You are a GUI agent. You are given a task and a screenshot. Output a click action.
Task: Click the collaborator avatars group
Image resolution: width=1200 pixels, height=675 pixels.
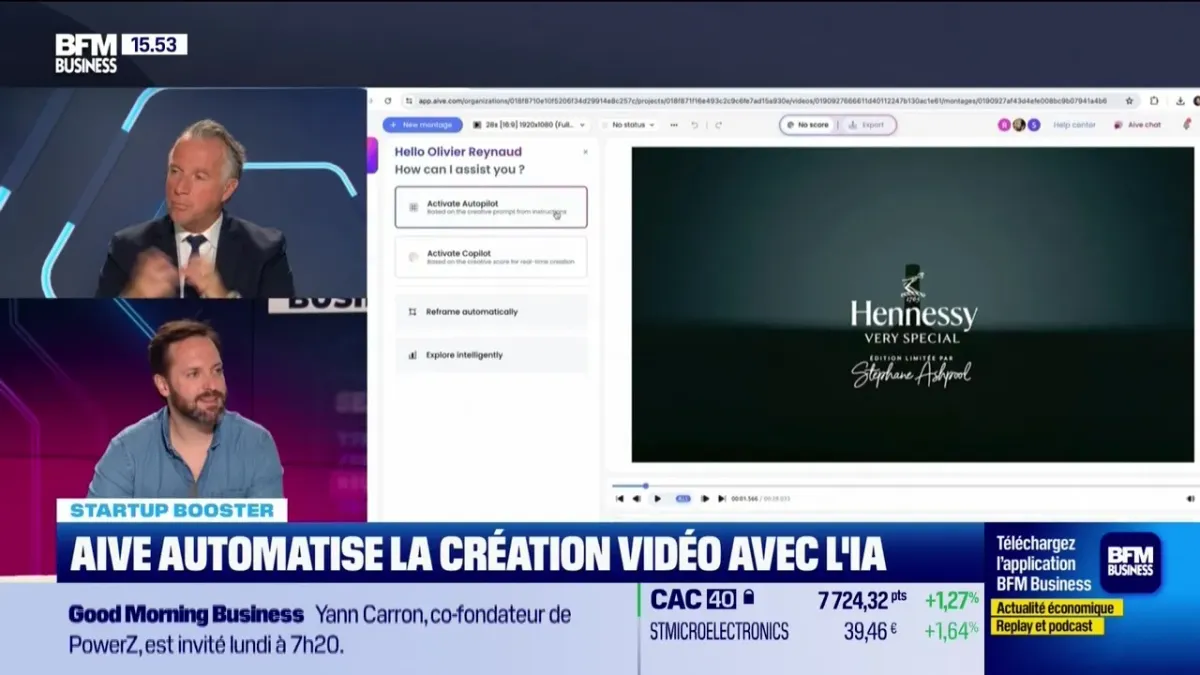(1019, 125)
